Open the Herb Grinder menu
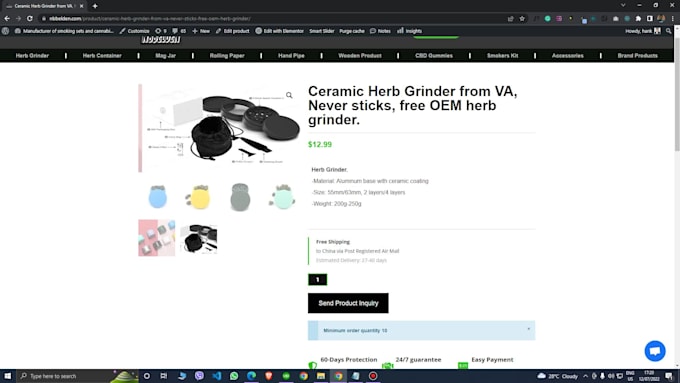The height and width of the screenshot is (383, 680). point(32,56)
